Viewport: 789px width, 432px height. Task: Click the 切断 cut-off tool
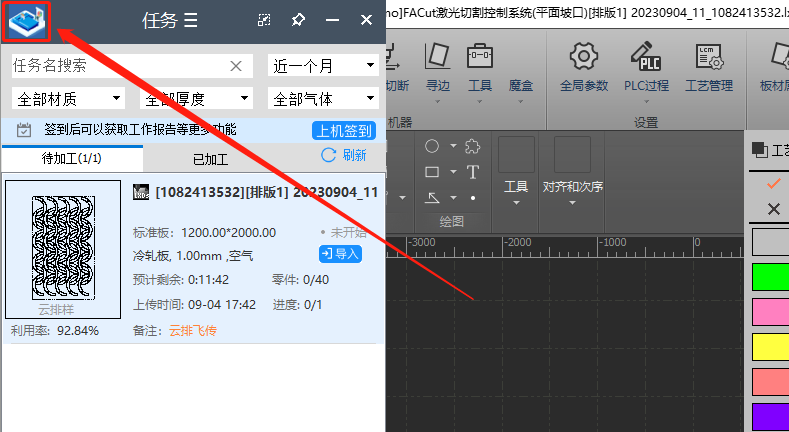click(x=398, y=68)
